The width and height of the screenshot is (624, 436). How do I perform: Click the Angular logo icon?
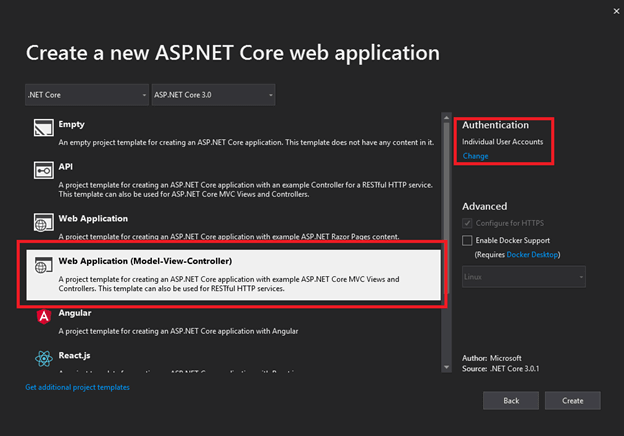tap(43, 316)
